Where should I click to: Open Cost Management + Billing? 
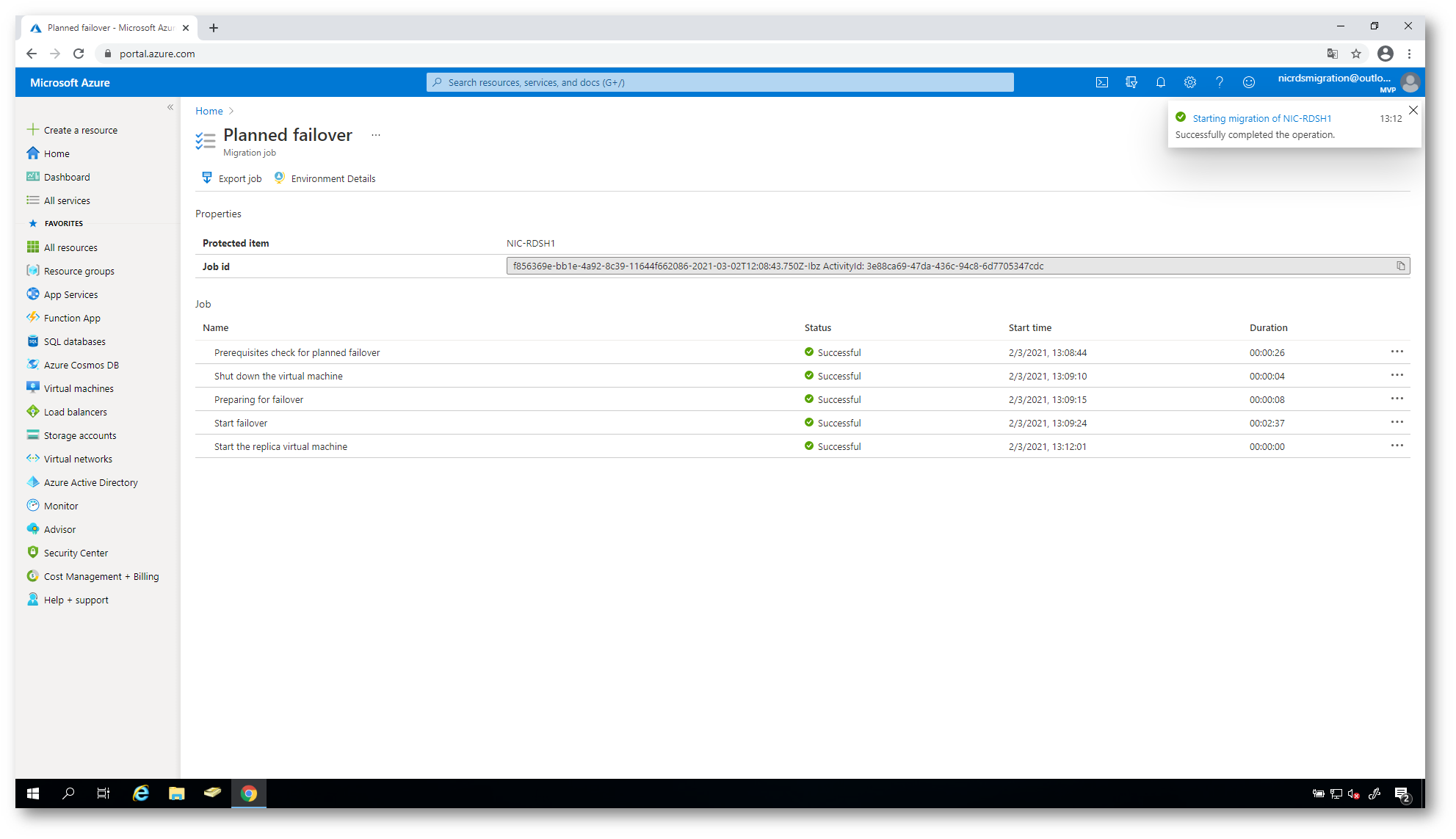[x=93, y=576]
